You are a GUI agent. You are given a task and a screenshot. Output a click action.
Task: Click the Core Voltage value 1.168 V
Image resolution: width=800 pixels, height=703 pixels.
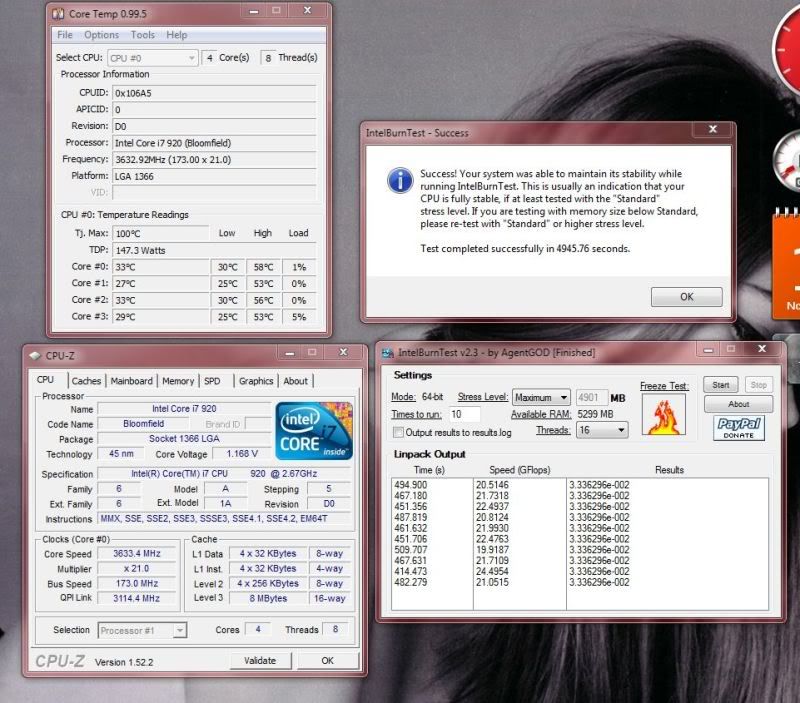click(x=242, y=454)
